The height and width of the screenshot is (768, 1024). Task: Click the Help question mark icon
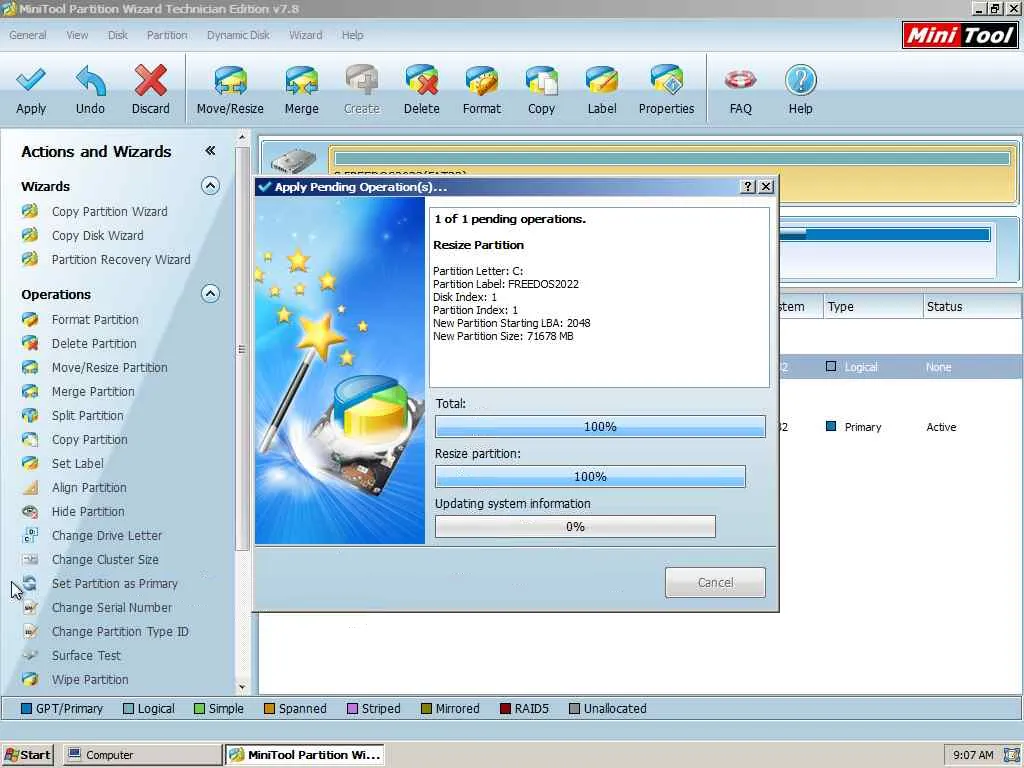coord(800,80)
